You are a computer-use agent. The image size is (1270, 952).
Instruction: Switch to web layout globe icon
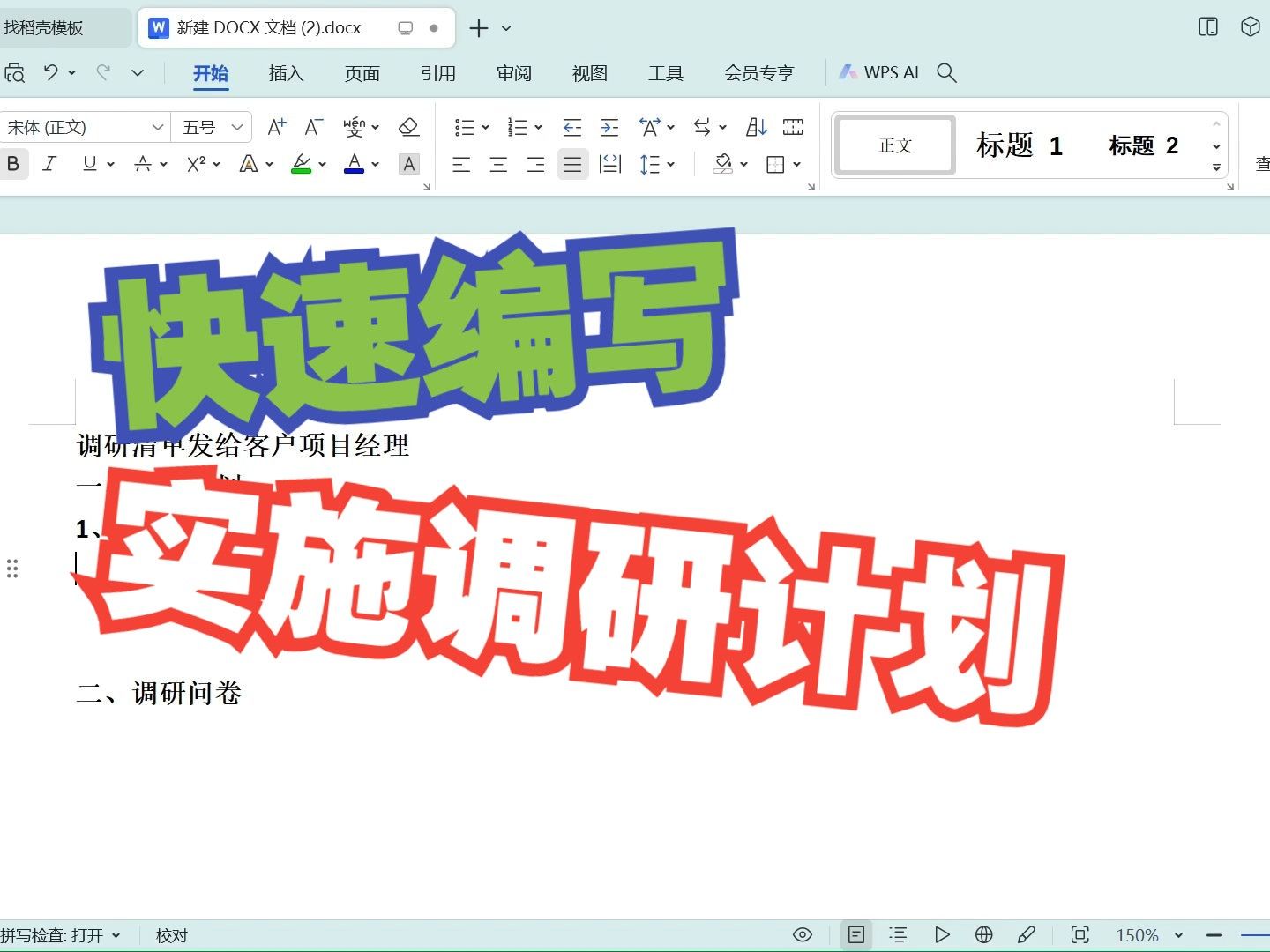coord(984,935)
